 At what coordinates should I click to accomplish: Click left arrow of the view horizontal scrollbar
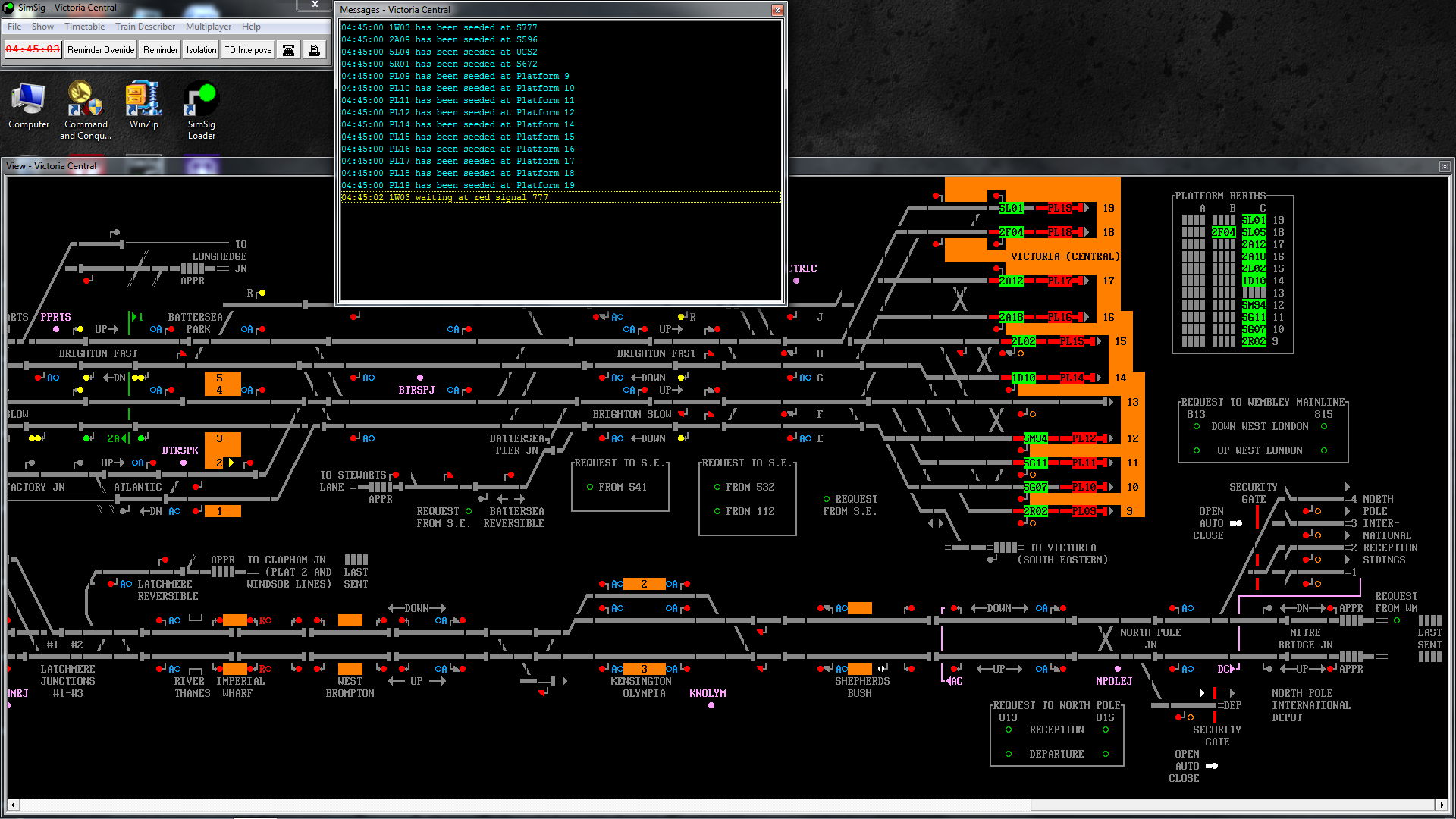pyautogui.click(x=13, y=805)
